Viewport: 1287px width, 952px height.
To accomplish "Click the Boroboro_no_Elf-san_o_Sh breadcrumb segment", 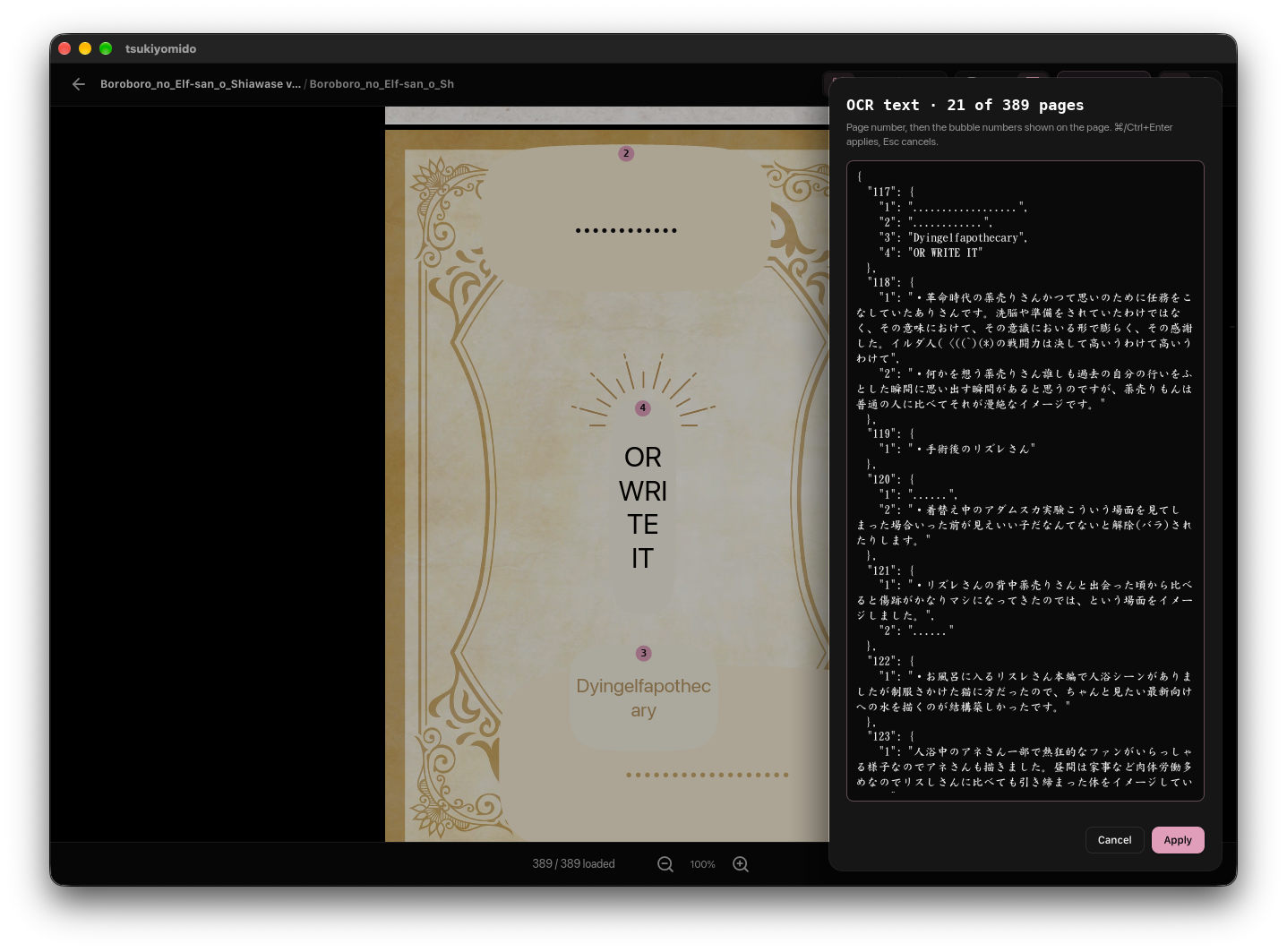I will (382, 84).
